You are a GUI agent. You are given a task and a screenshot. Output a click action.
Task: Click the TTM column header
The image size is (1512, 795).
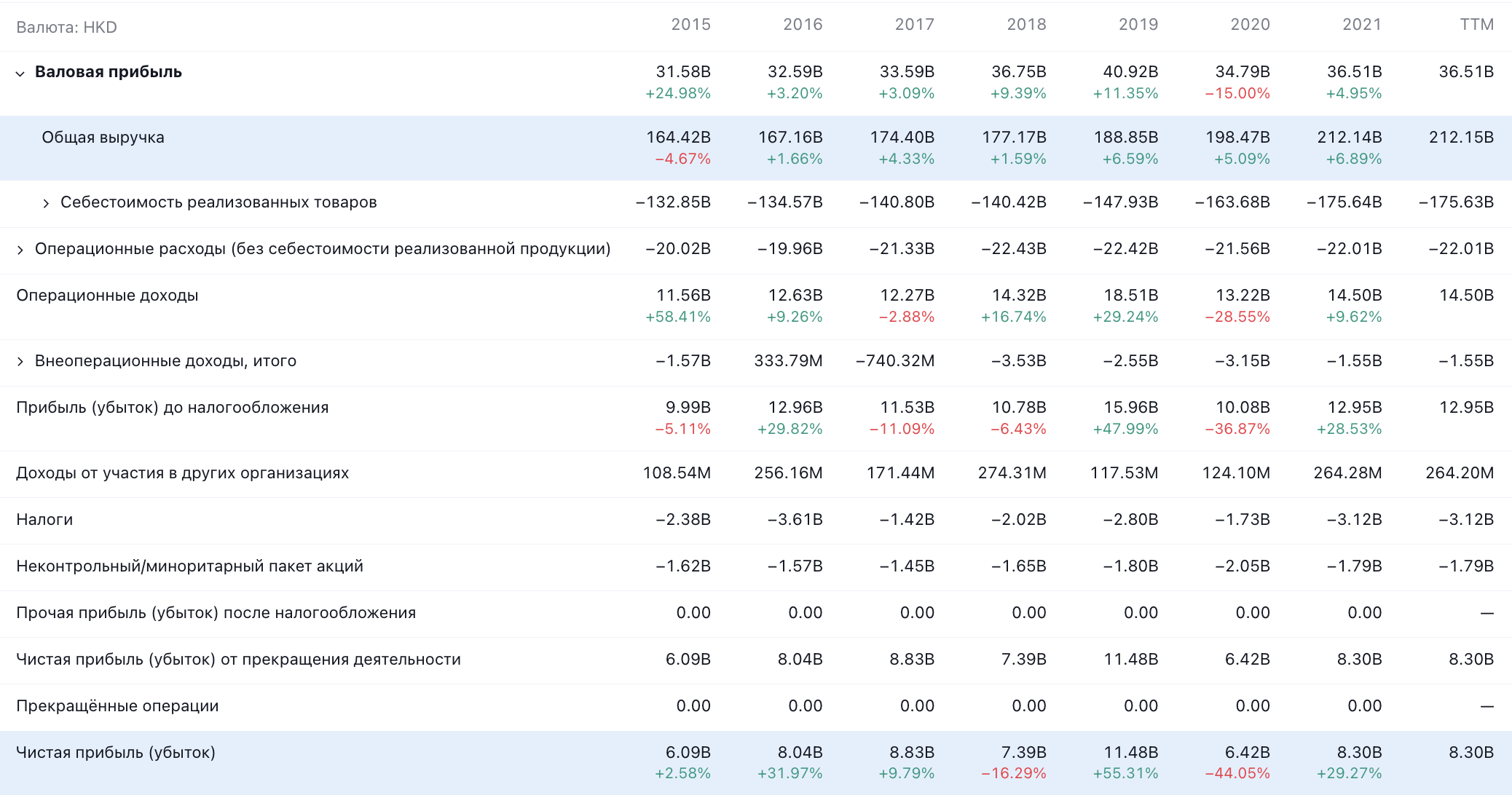click(1476, 25)
